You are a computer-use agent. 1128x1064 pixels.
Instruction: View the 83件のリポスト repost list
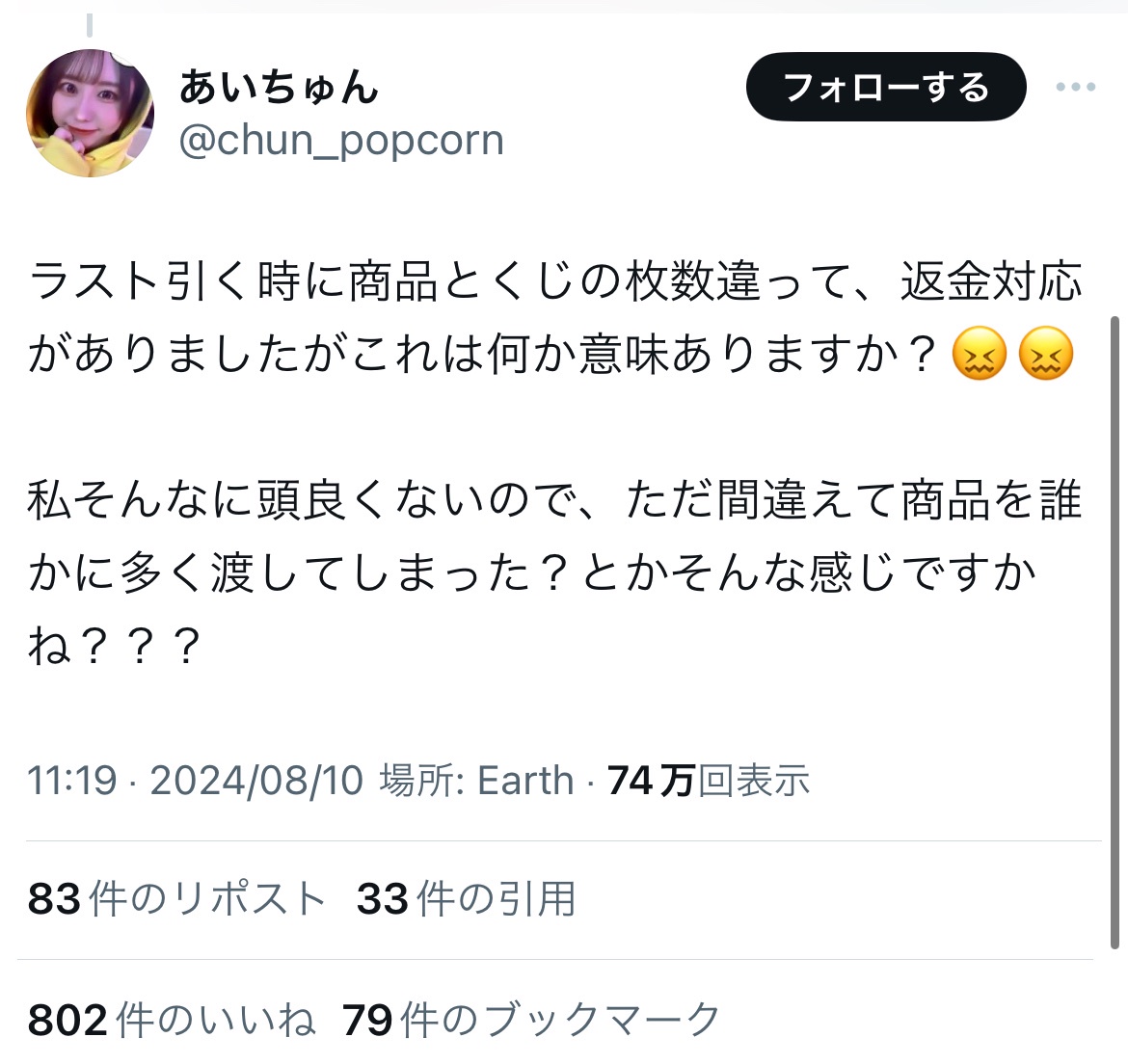click(176, 898)
